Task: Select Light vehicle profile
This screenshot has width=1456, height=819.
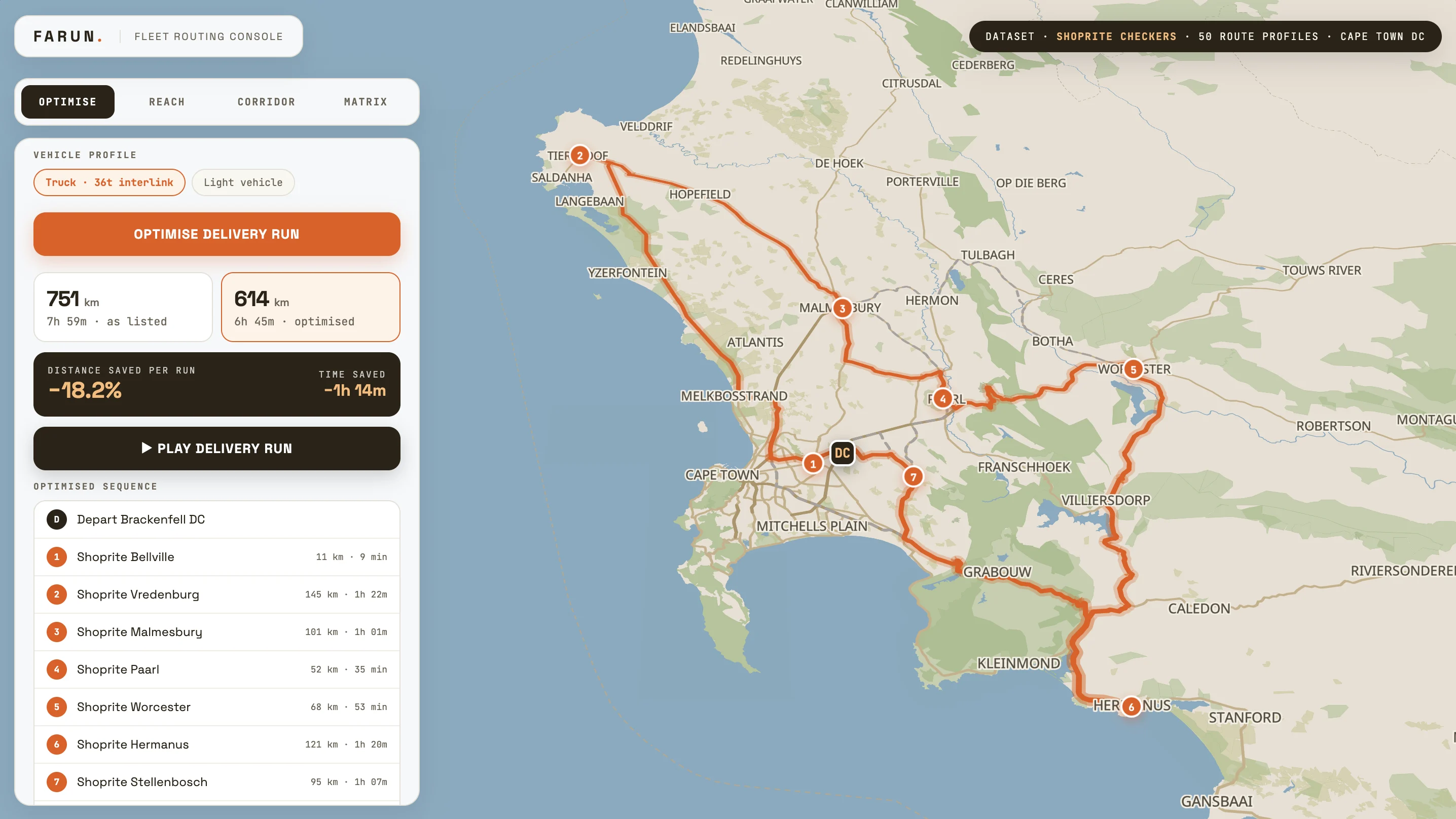Action: 243,182
